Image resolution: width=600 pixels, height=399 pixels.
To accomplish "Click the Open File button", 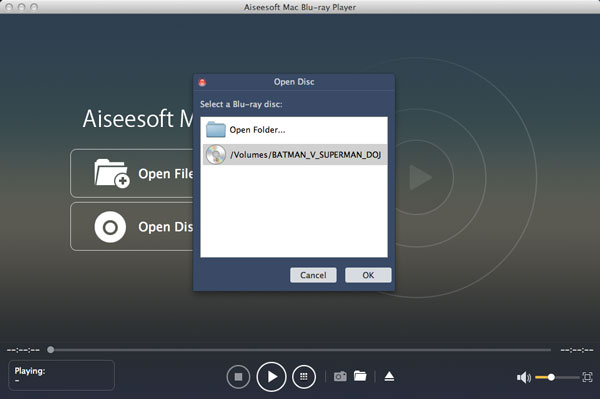I will [x=132, y=173].
